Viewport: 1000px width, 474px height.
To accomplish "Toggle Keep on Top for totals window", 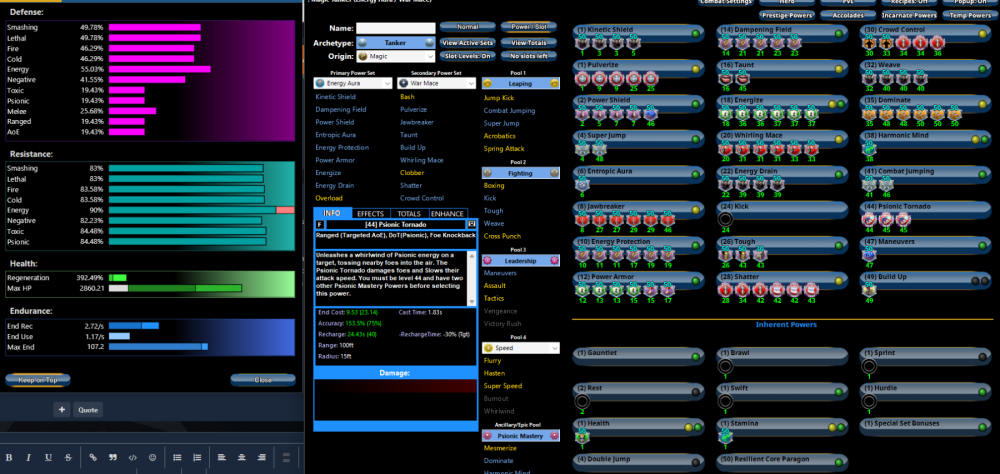I will [38, 380].
